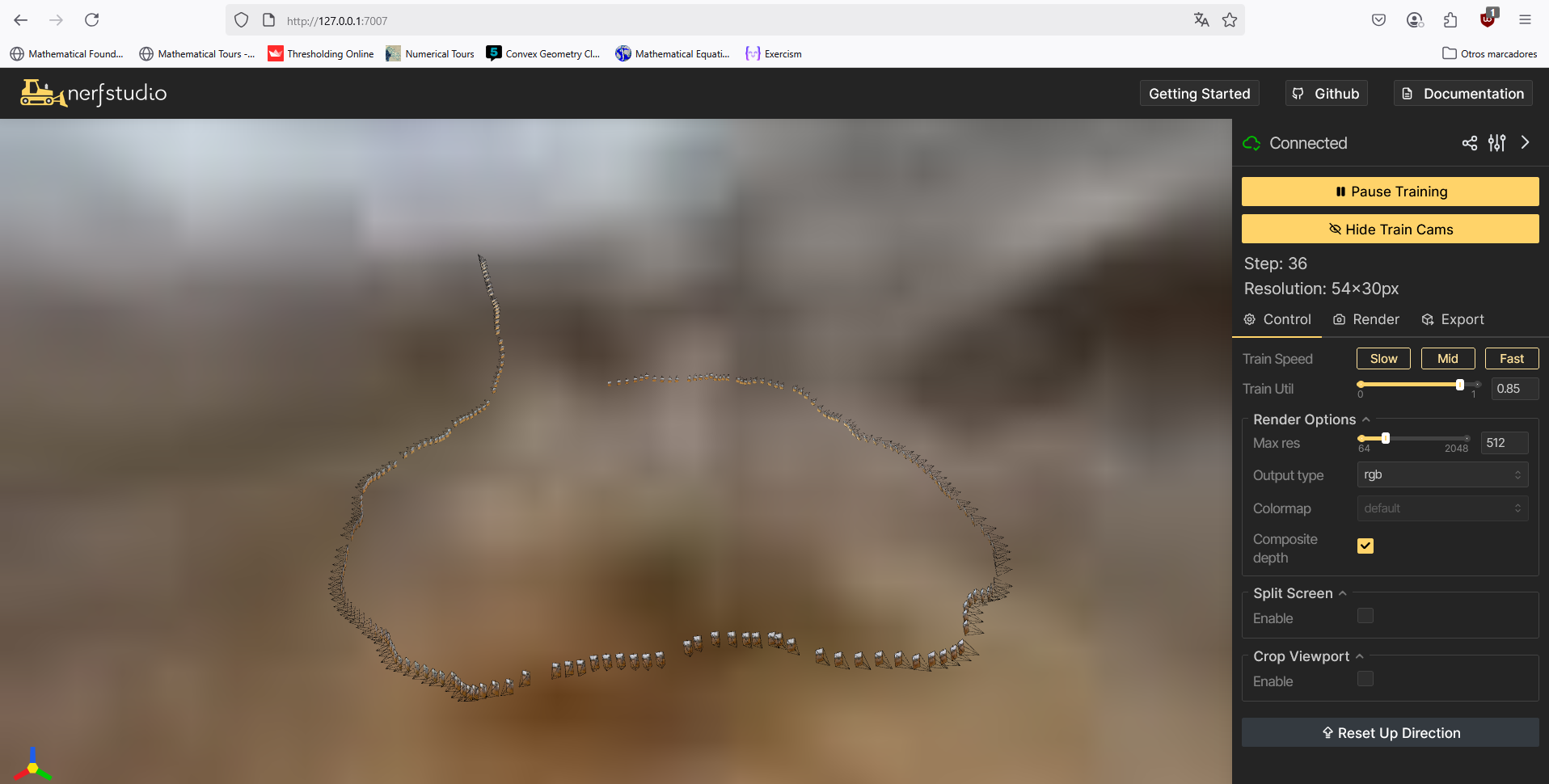Enable the Crop Viewport checkbox
The image size is (1549, 784).
click(x=1365, y=679)
